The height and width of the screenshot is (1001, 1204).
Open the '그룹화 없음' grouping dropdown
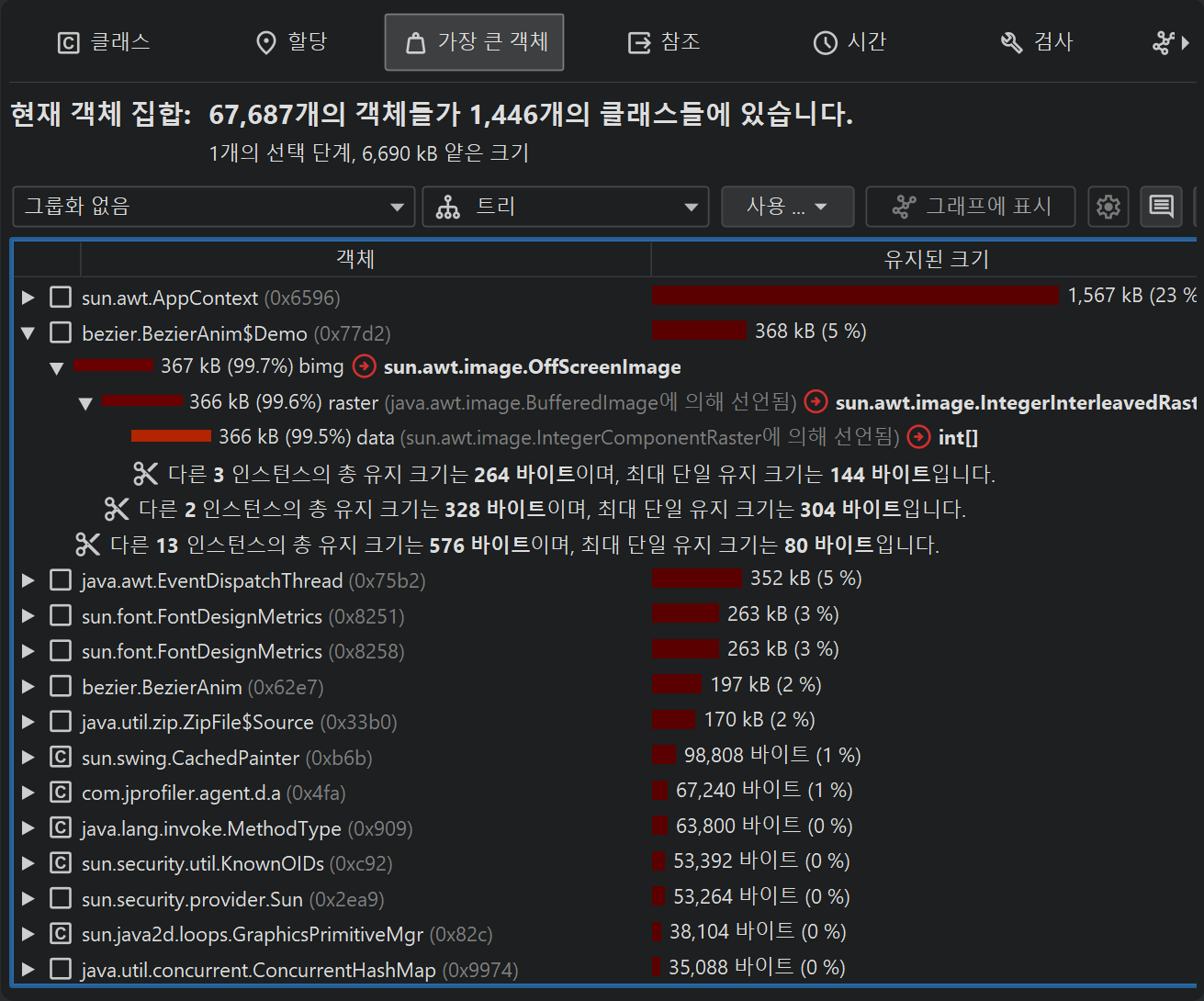tap(214, 207)
